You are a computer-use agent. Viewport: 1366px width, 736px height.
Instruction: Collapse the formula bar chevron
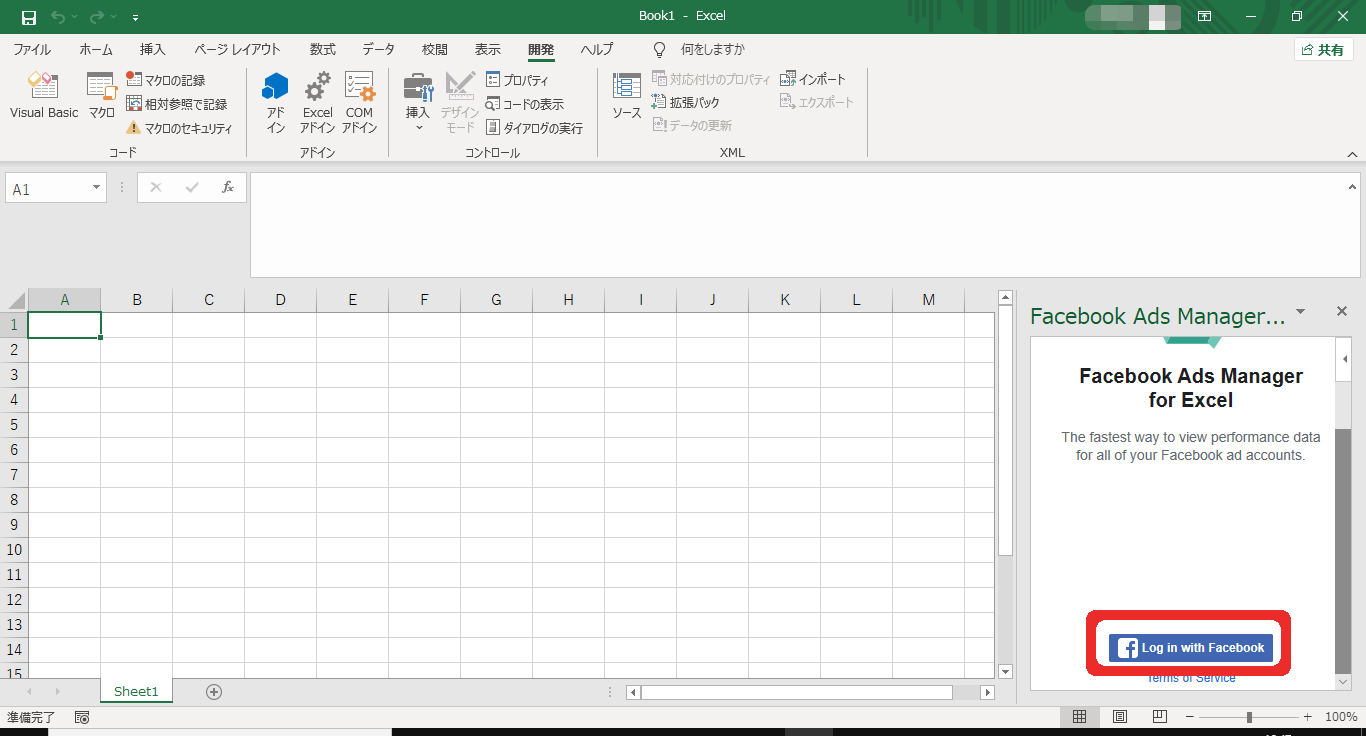click(1352, 187)
